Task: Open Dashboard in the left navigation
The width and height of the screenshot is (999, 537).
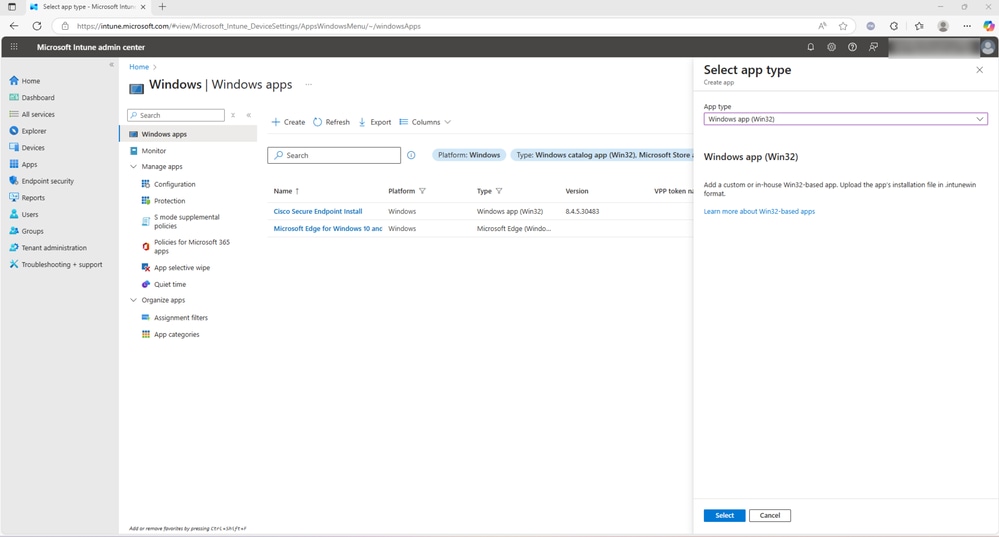Action: pos(32,97)
